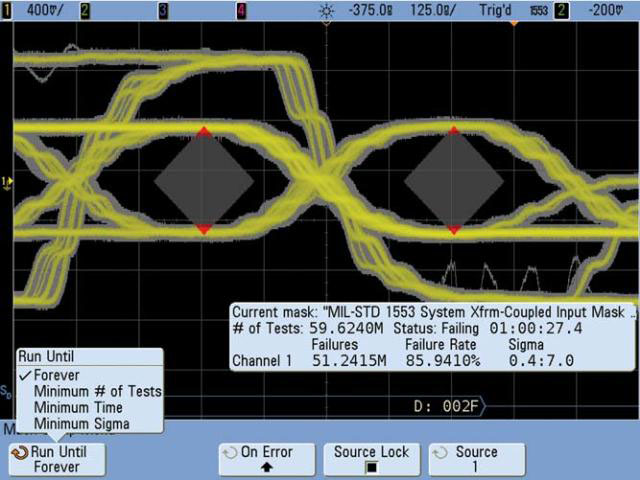Select Forever in Run Until menu
The width and height of the screenshot is (640, 480).
(x=54, y=375)
